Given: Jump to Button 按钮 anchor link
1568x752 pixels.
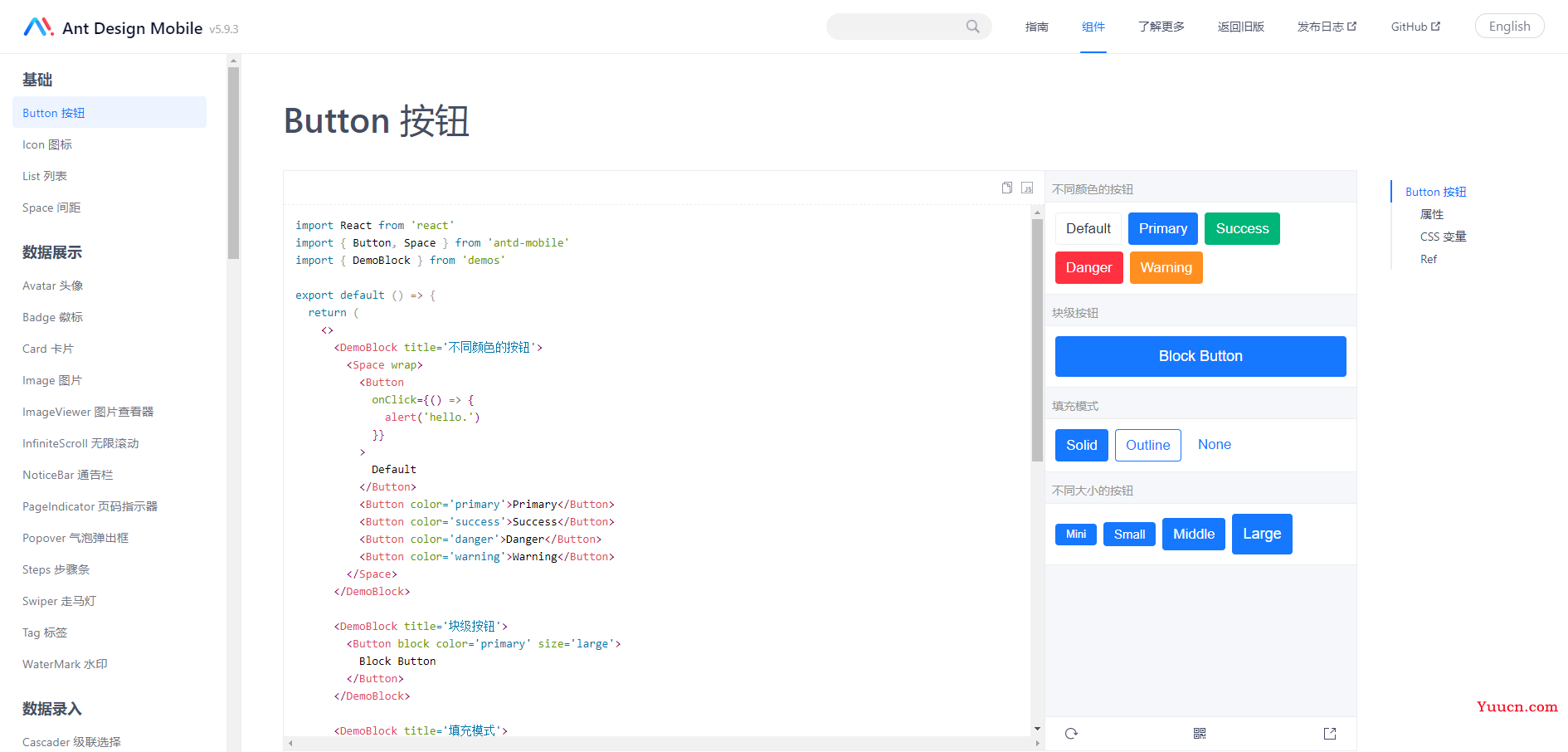Looking at the screenshot, I should (1435, 192).
